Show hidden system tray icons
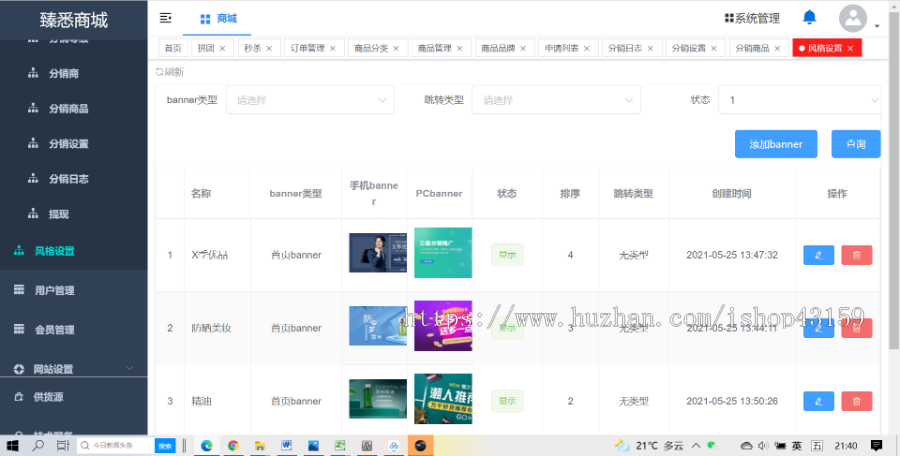The width and height of the screenshot is (900, 456). pyautogui.click(x=696, y=446)
